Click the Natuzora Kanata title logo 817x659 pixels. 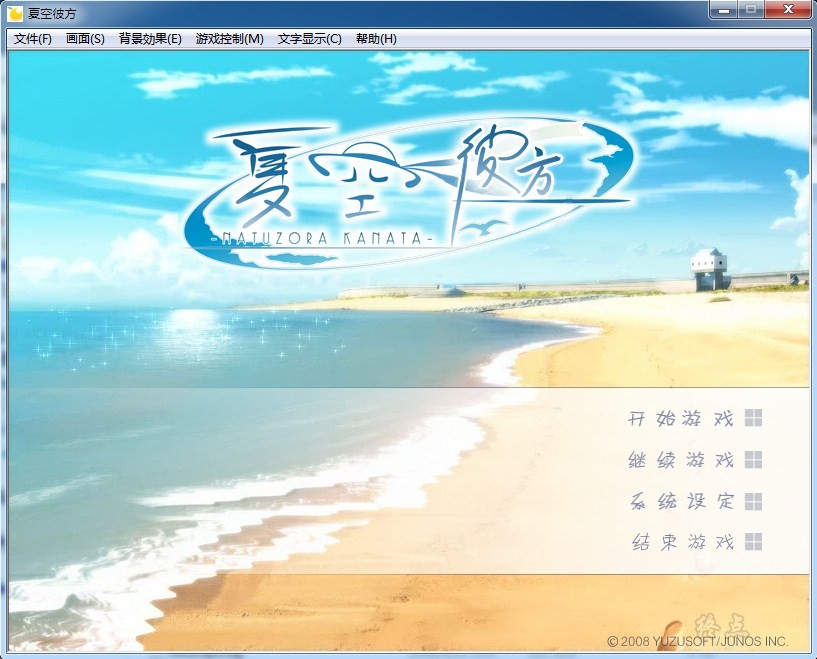click(410, 190)
